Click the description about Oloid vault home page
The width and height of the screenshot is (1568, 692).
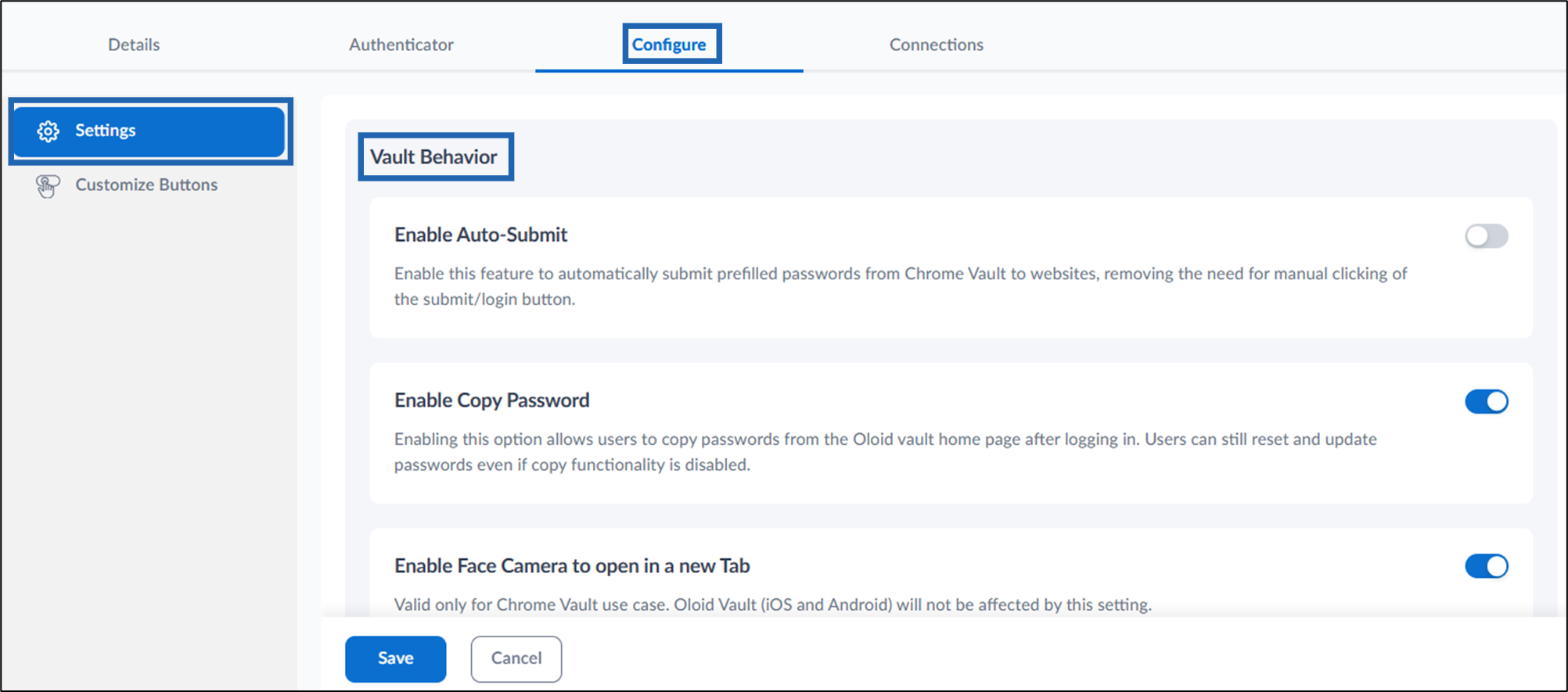click(x=886, y=452)
